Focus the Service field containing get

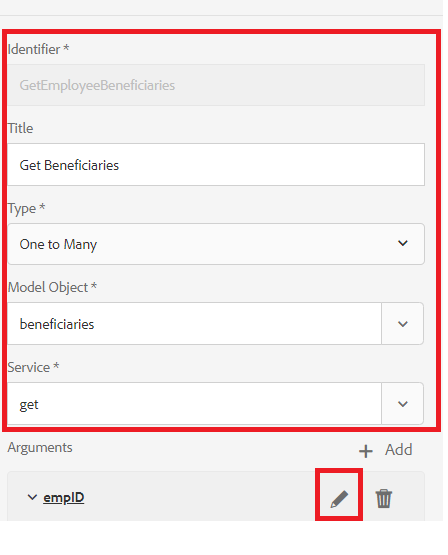[194, 404]
